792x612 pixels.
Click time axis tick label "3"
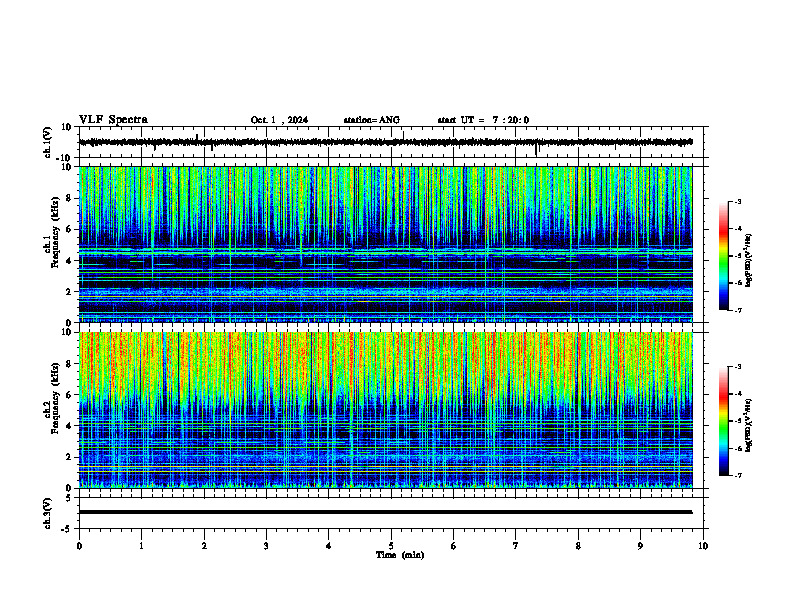(x=266, y=546)
